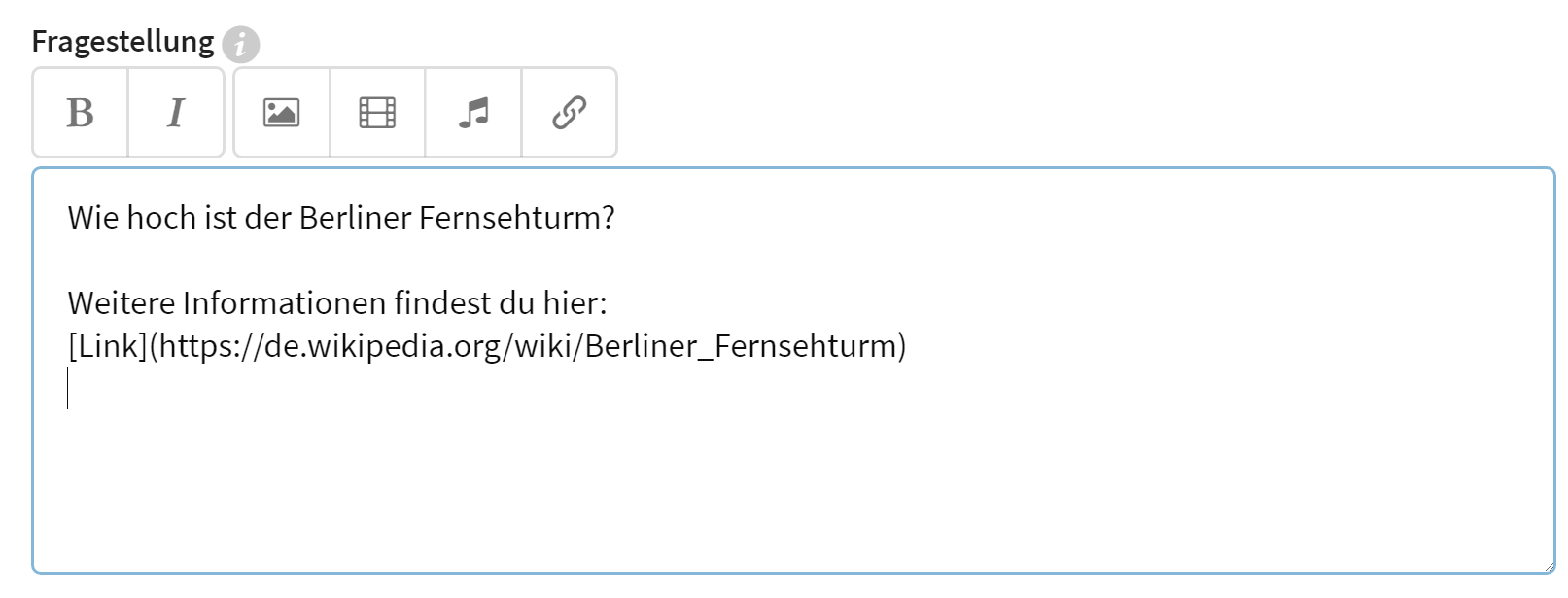
Task: Open the info tooltip next to Fragestellung
Action: click(240, 45)
